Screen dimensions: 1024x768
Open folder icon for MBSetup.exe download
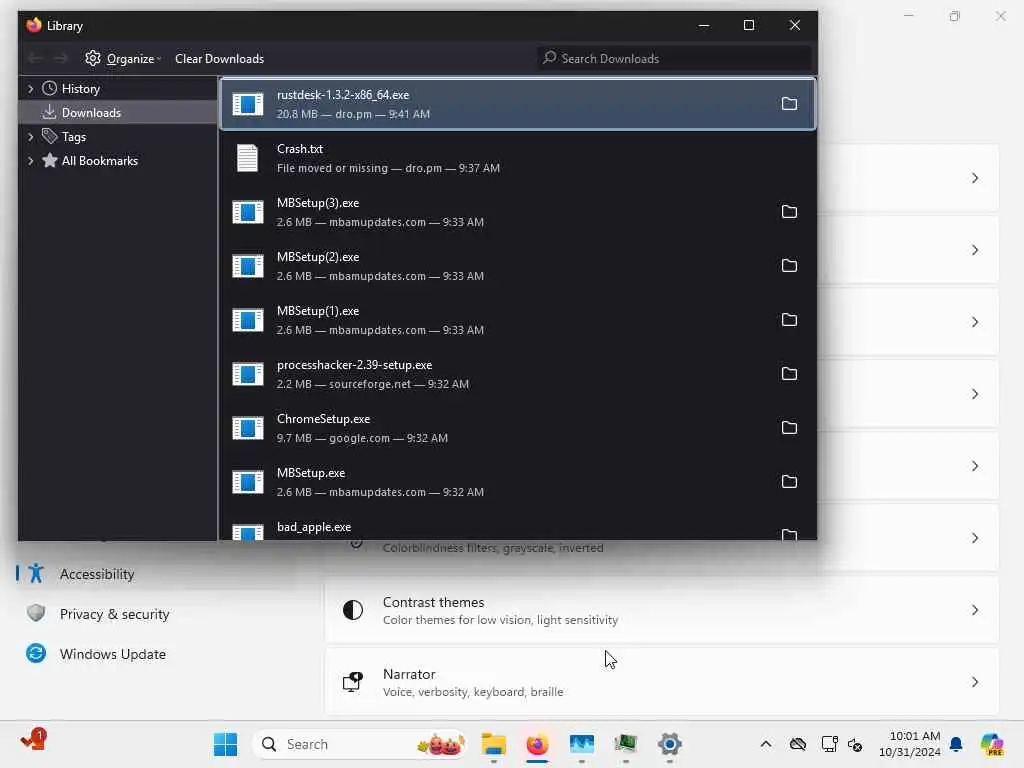pos(789,482)
